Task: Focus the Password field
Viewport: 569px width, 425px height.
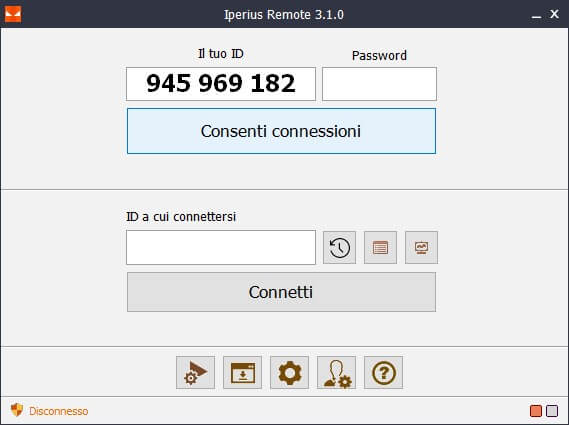Action: point(379,84)
